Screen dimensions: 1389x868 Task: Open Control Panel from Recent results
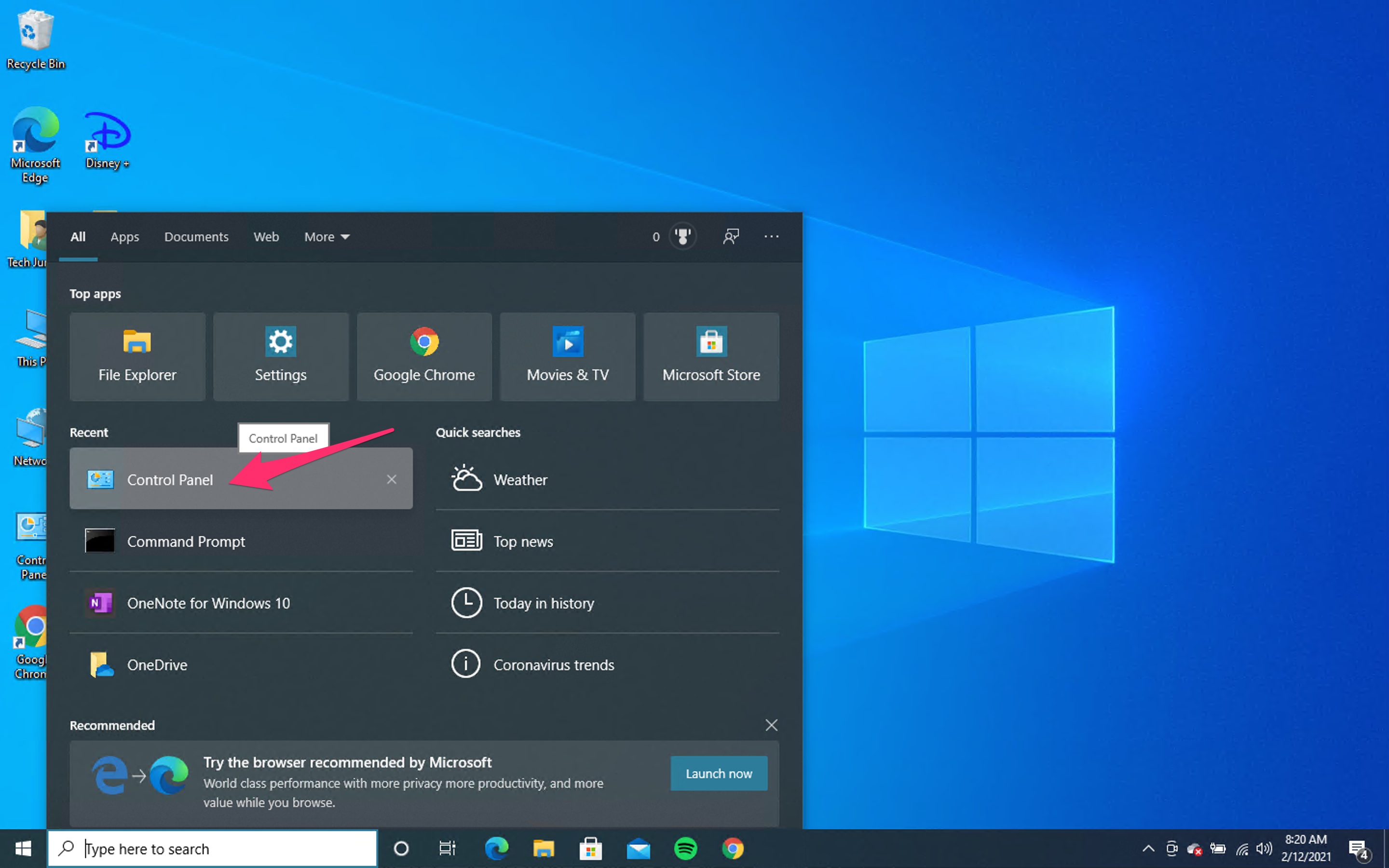click(170, 479)
